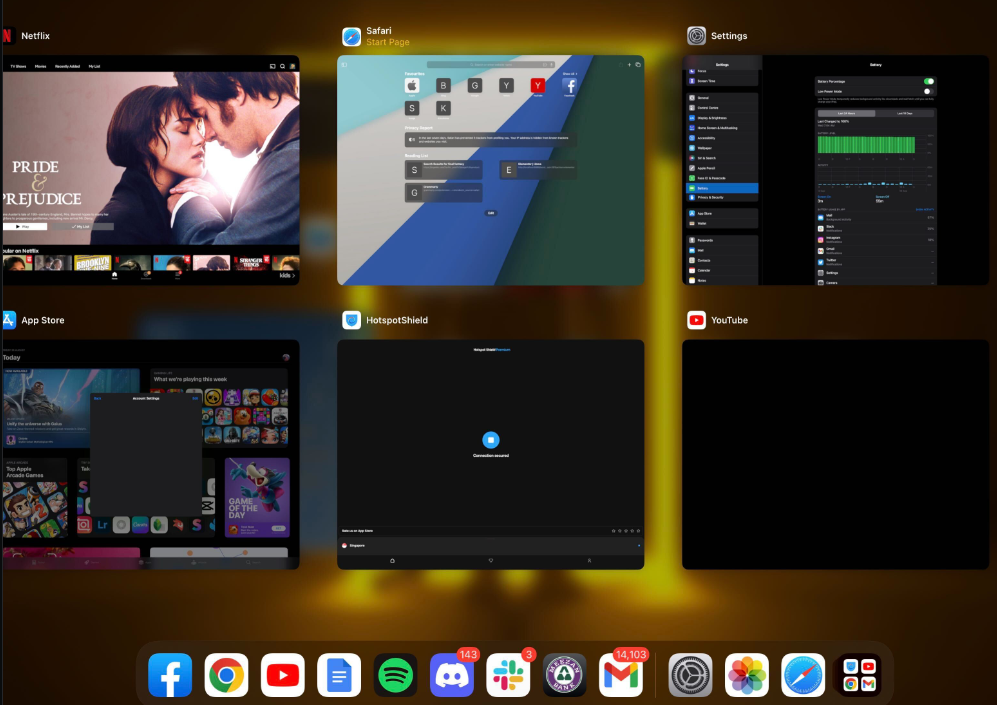Switch to the Netflix app card
The width and height of the screenshot is (997, 705).
150,170
